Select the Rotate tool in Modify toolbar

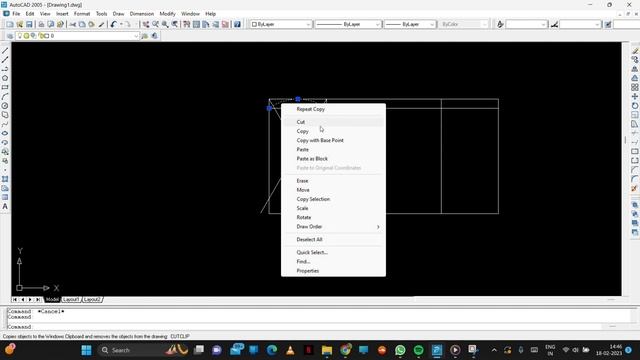(x=635, y=106)
